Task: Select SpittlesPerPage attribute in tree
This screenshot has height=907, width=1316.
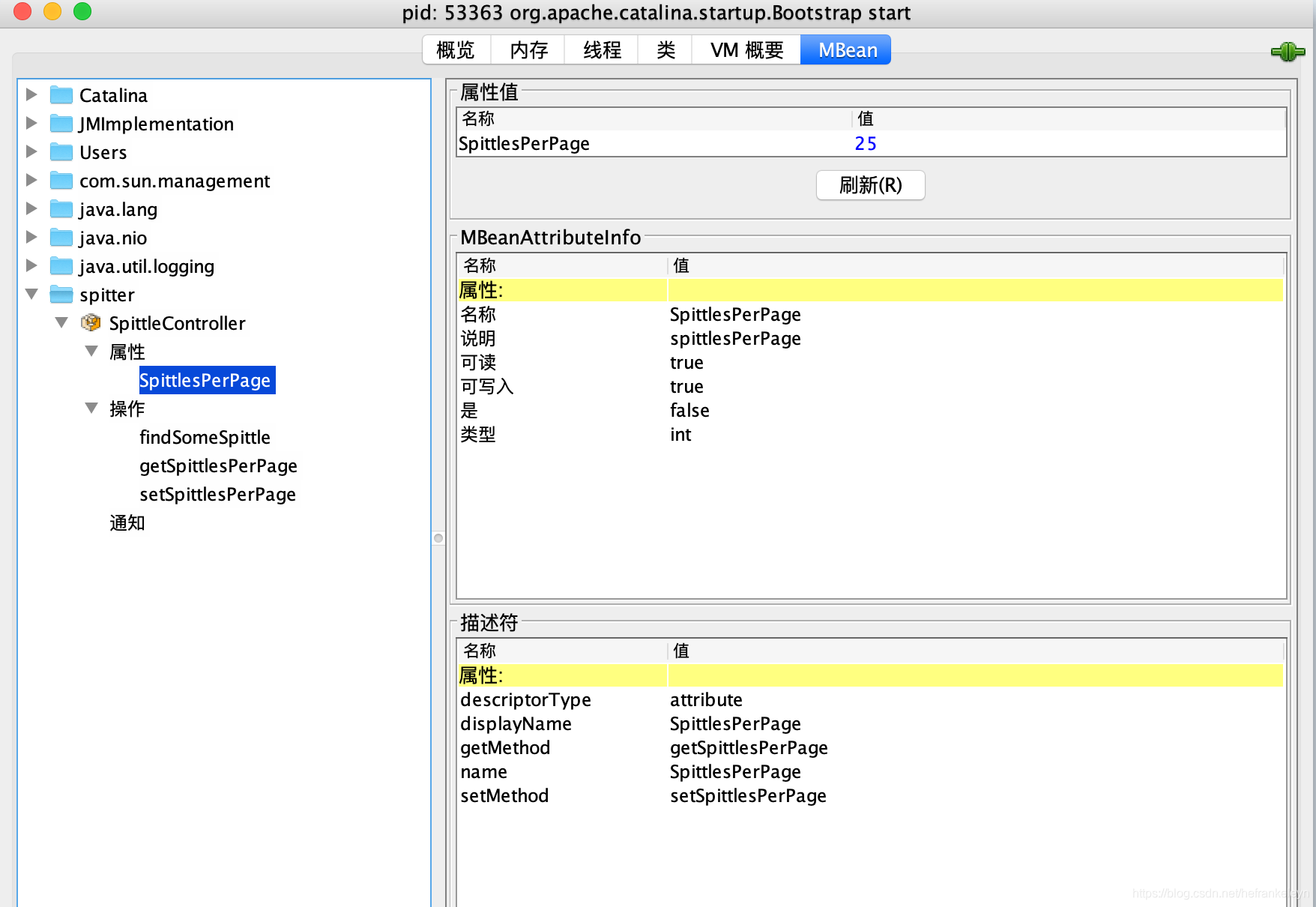Action: coord(207,380)
